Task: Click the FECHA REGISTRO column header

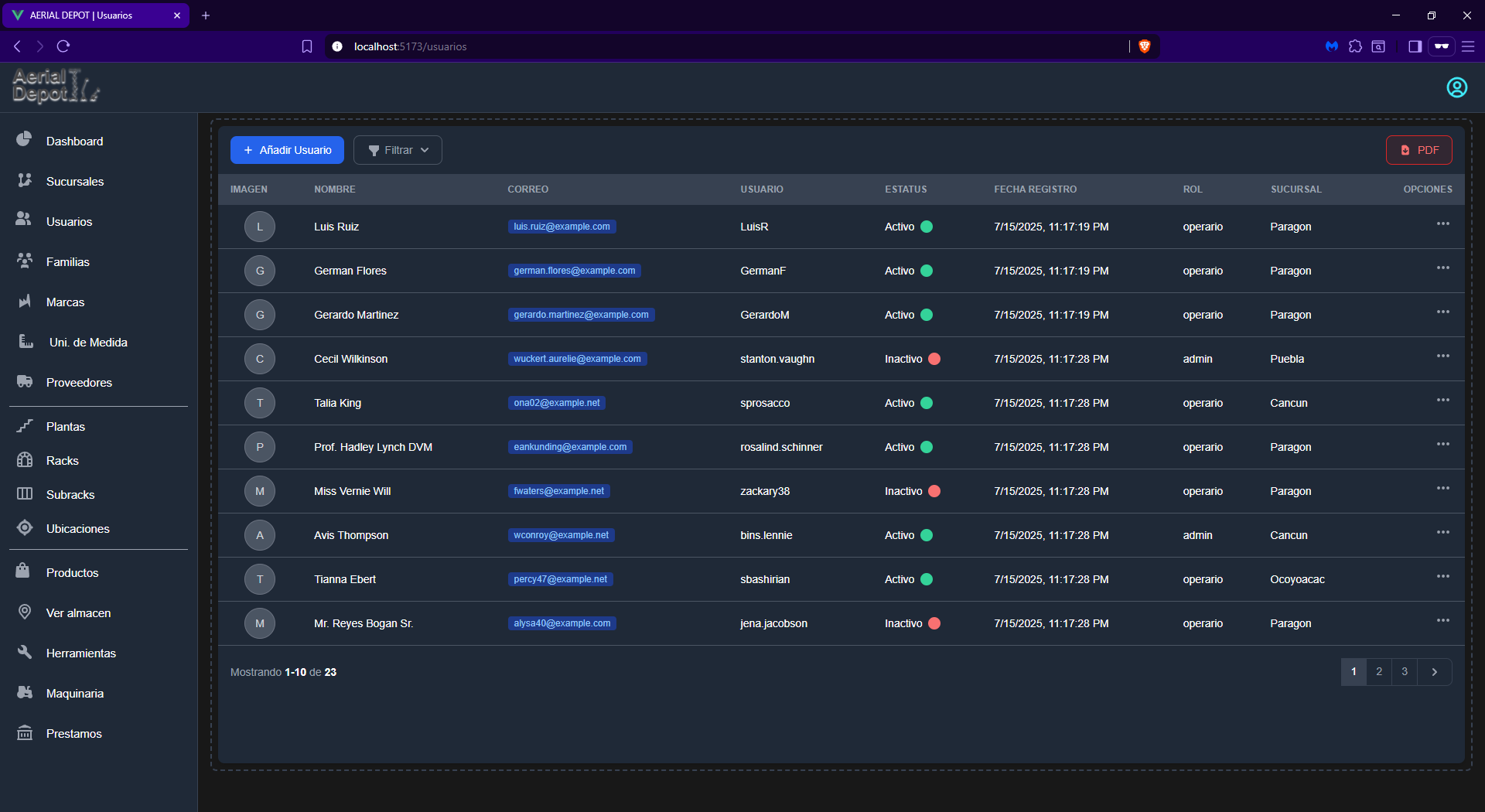Action: [1035, 189]
